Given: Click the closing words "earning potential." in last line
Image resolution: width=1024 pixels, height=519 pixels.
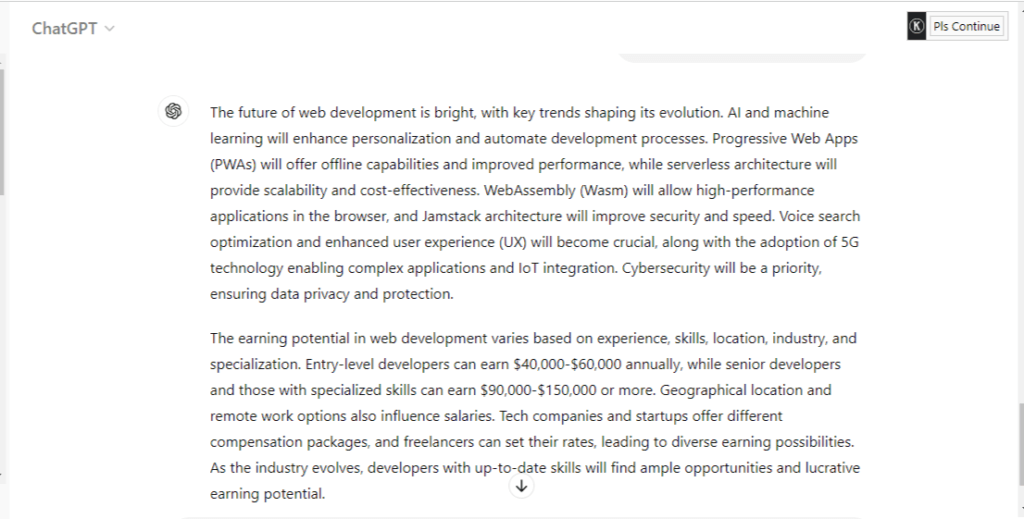Looking at the screenshot, I should point(267,494).
